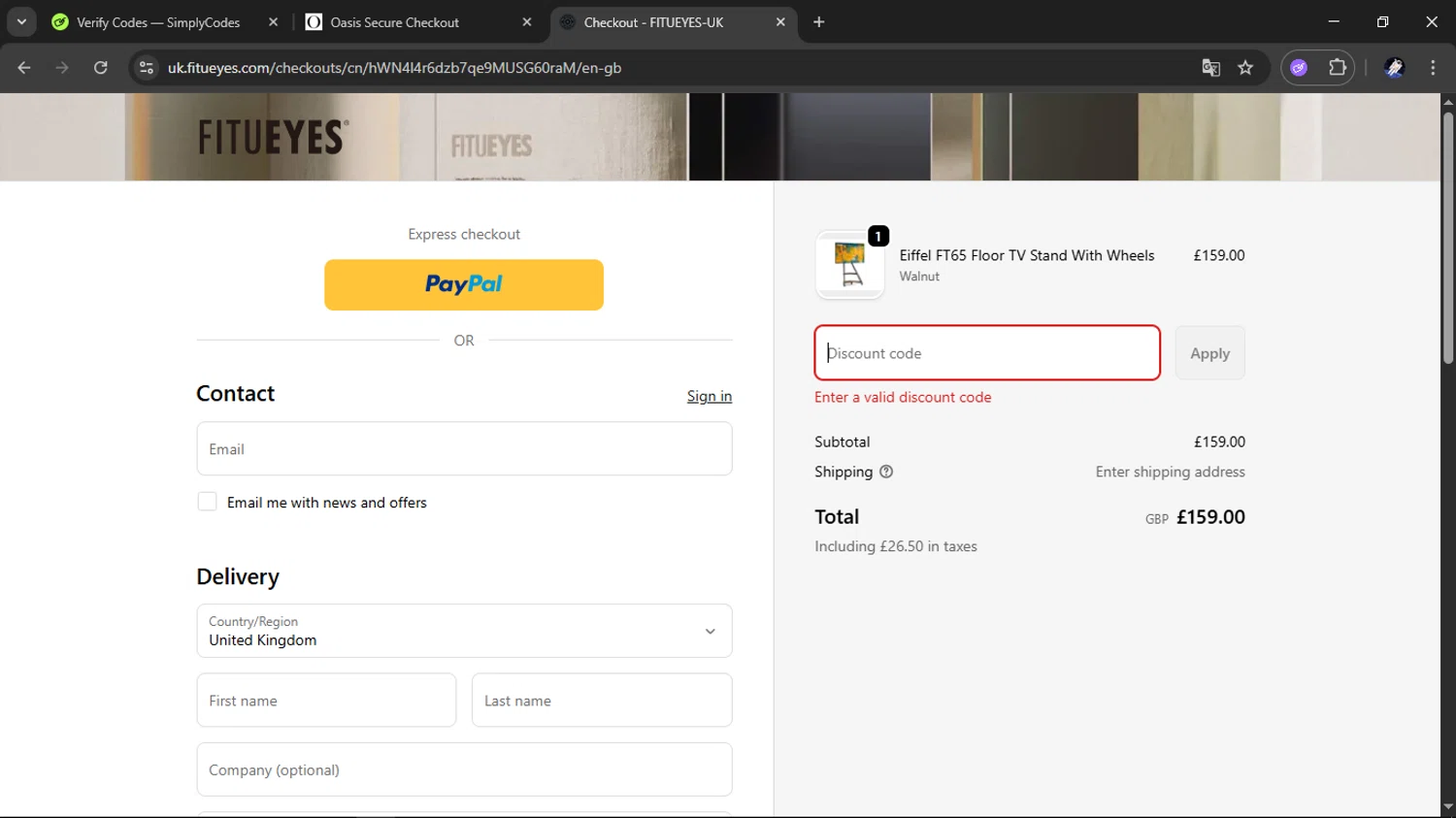This screenshot has width=1456, height=818.
Task: Click 'Including £26.50 in taxes' text
Action: coord(896,546)
